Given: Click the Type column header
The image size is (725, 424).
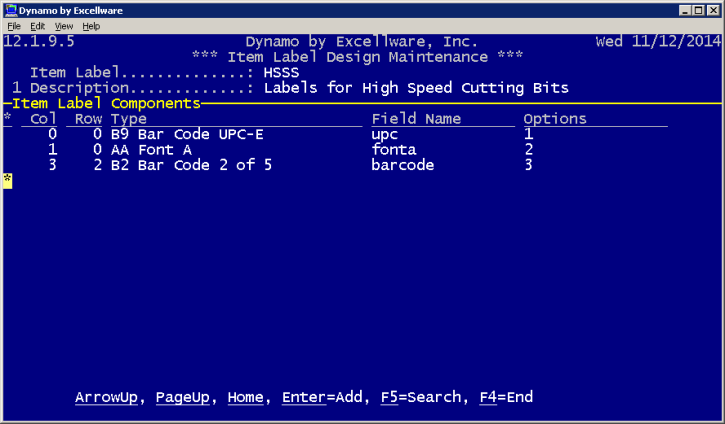Looking at the screenshot, I should 129,119.
